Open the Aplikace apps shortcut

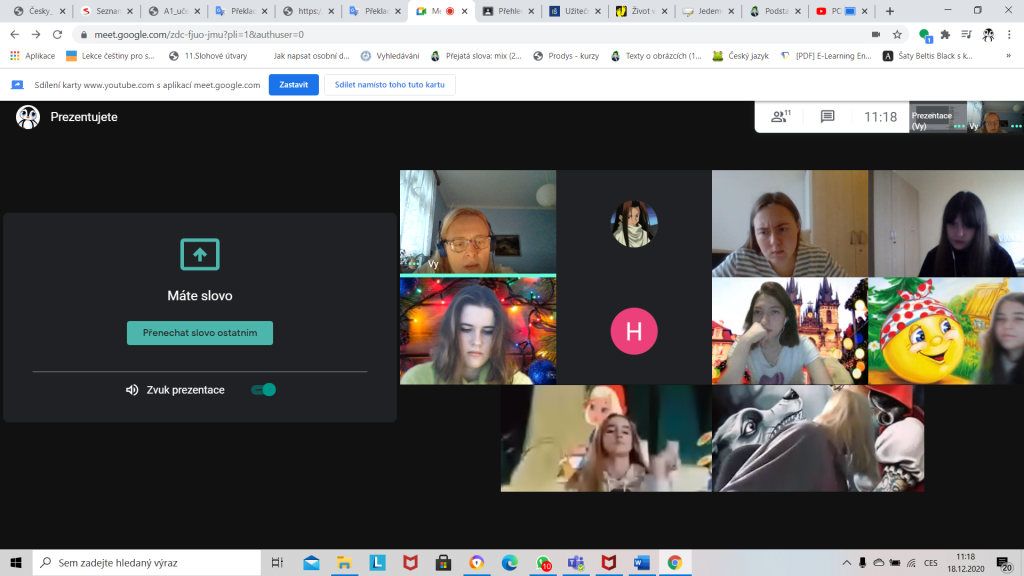[x=33, y=56]
